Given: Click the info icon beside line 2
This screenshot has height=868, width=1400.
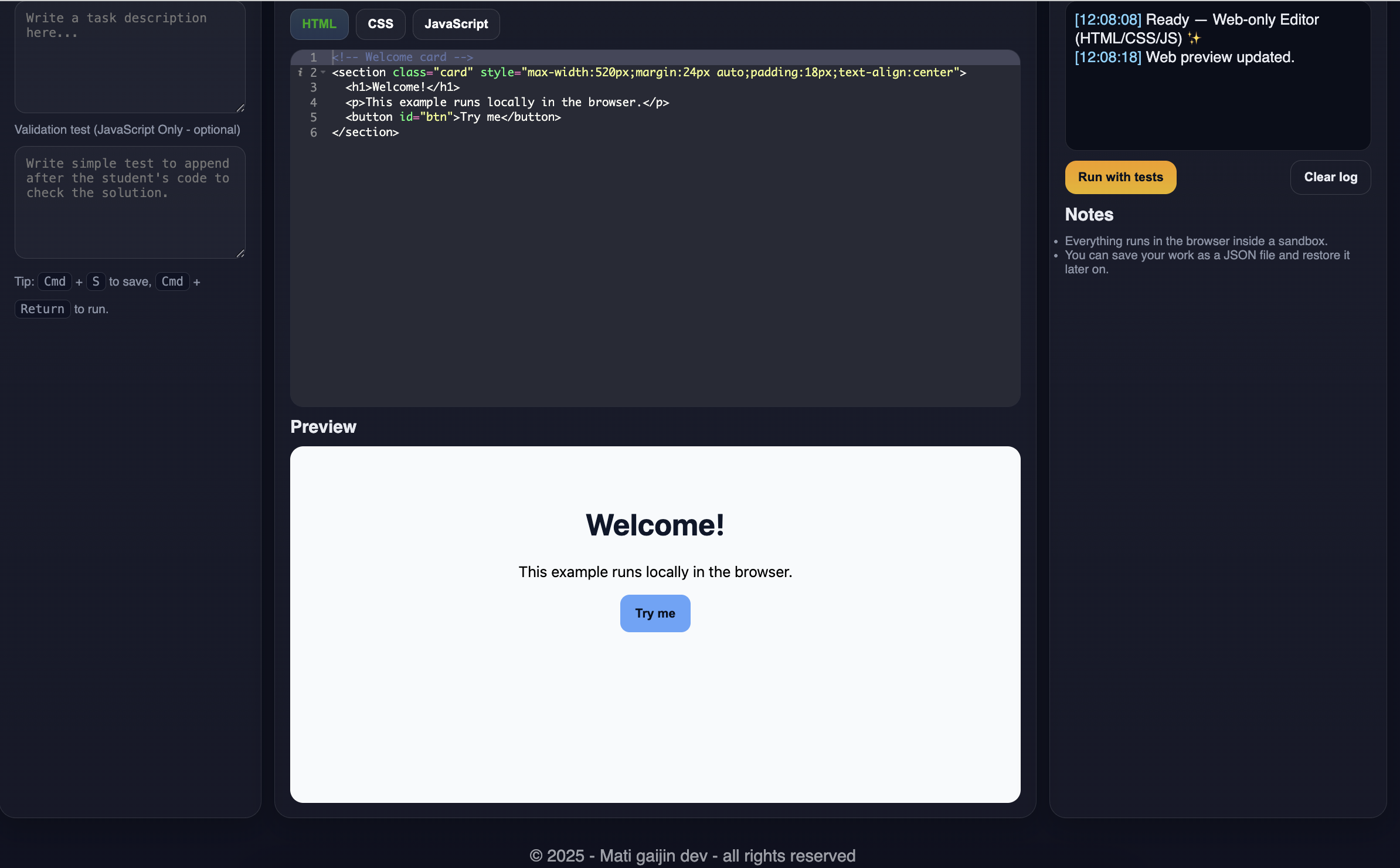Looking at the screenshot, I should coord(300,72).
